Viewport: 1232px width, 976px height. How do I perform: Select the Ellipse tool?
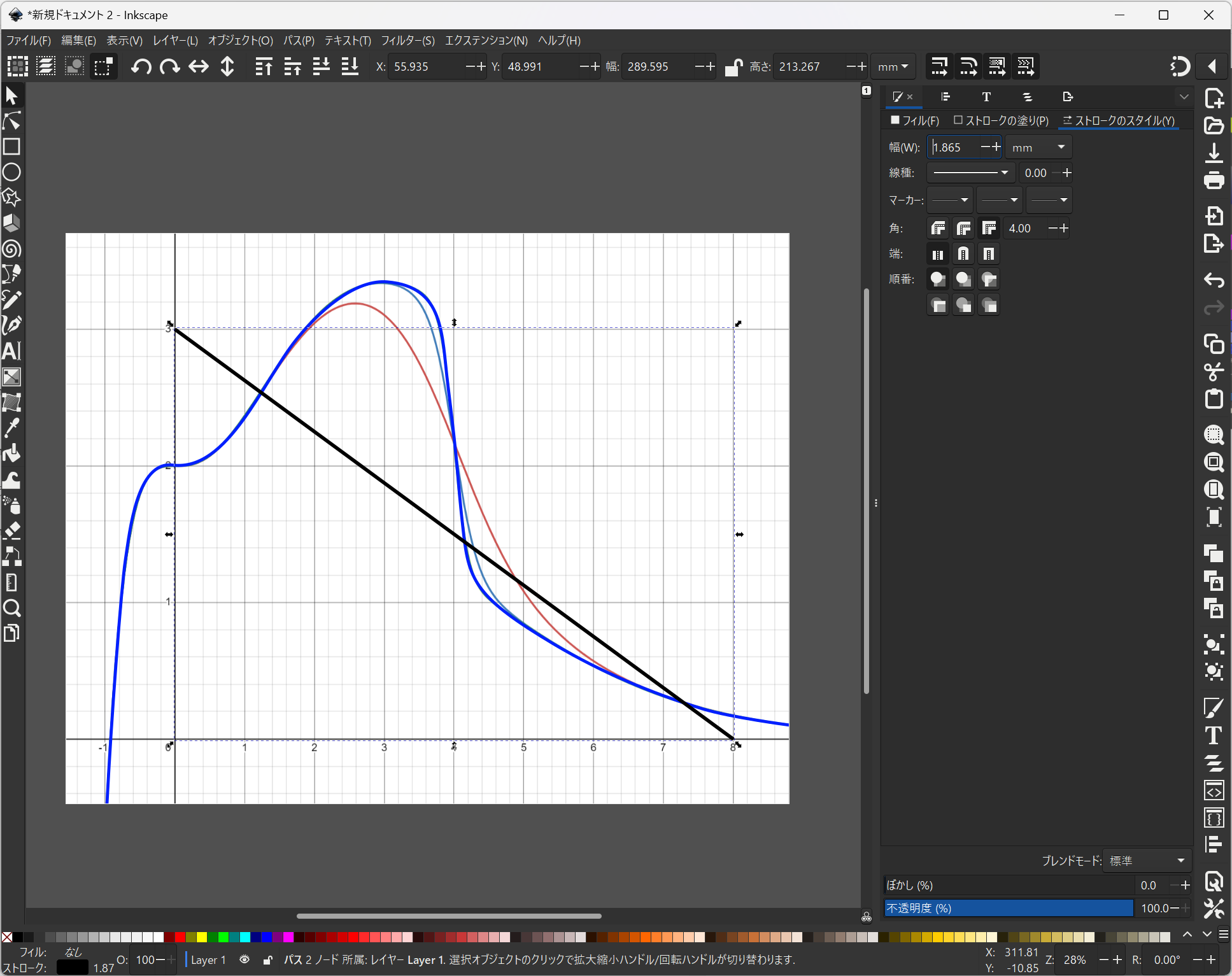click(x=11, y=172)
